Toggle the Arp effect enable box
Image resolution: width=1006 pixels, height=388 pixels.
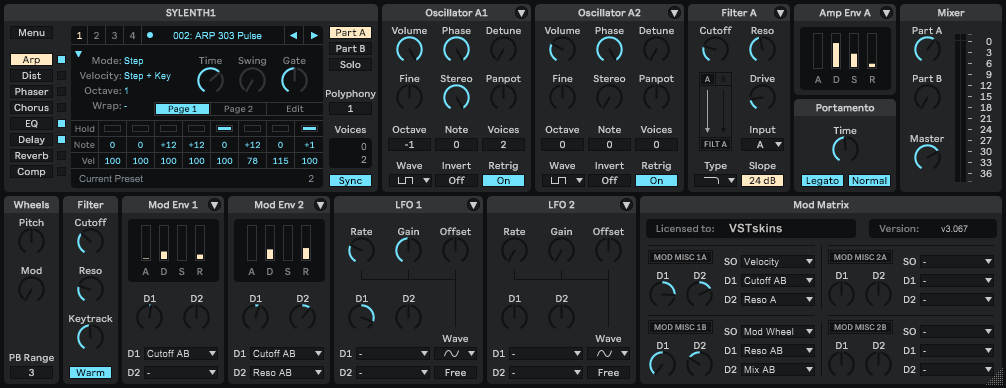[x=62, y=60]
